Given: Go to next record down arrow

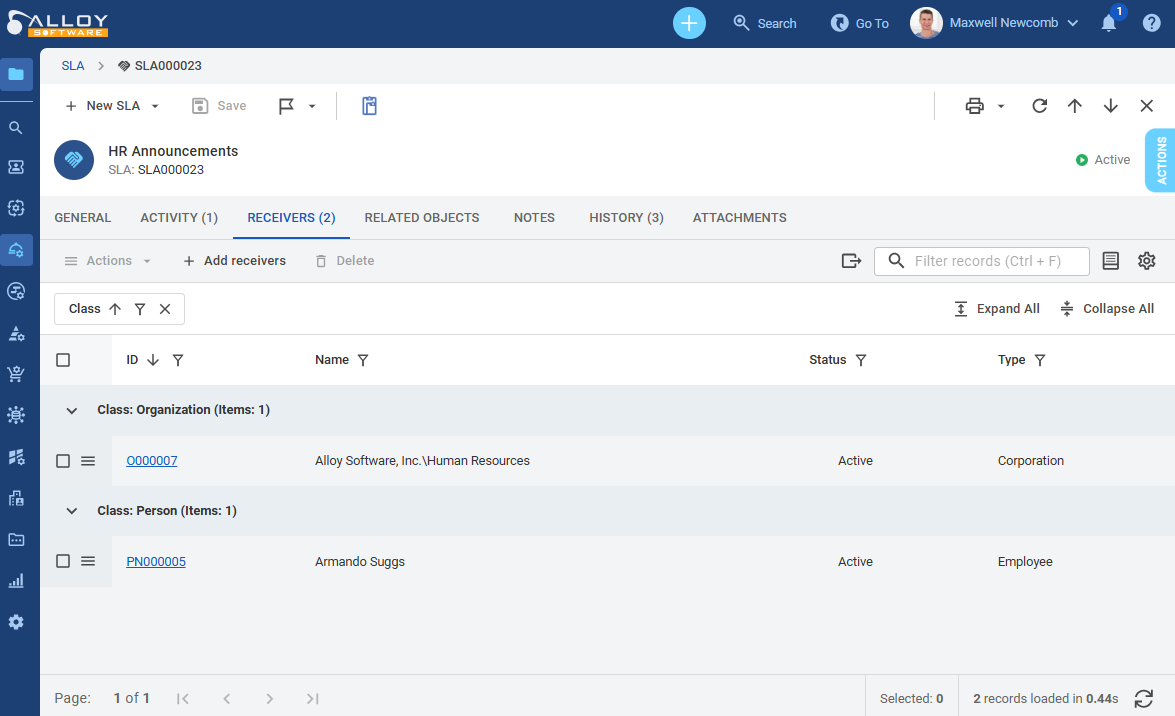Looking at the screenshot, I should point(1110,106).
